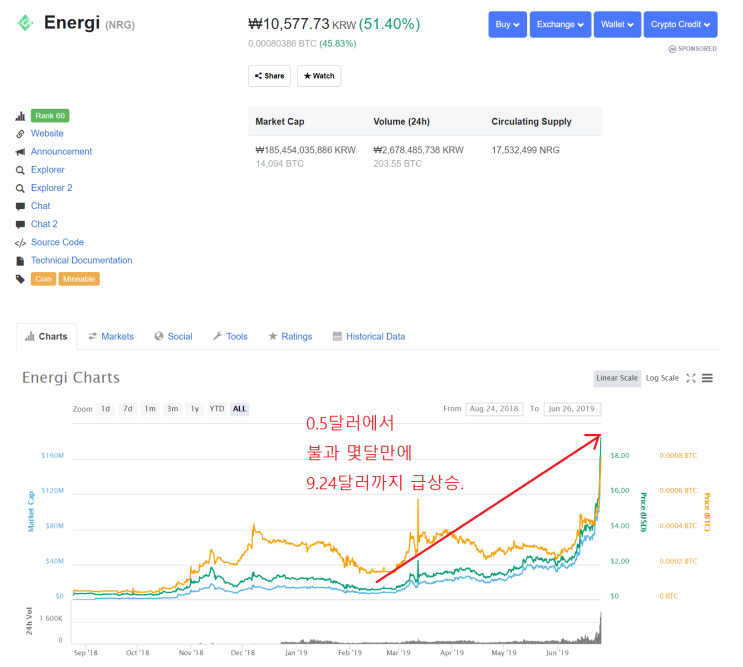Switch to the Historical Data tab
The width and height of the screenshot is (743, 667).
[369, 336]
